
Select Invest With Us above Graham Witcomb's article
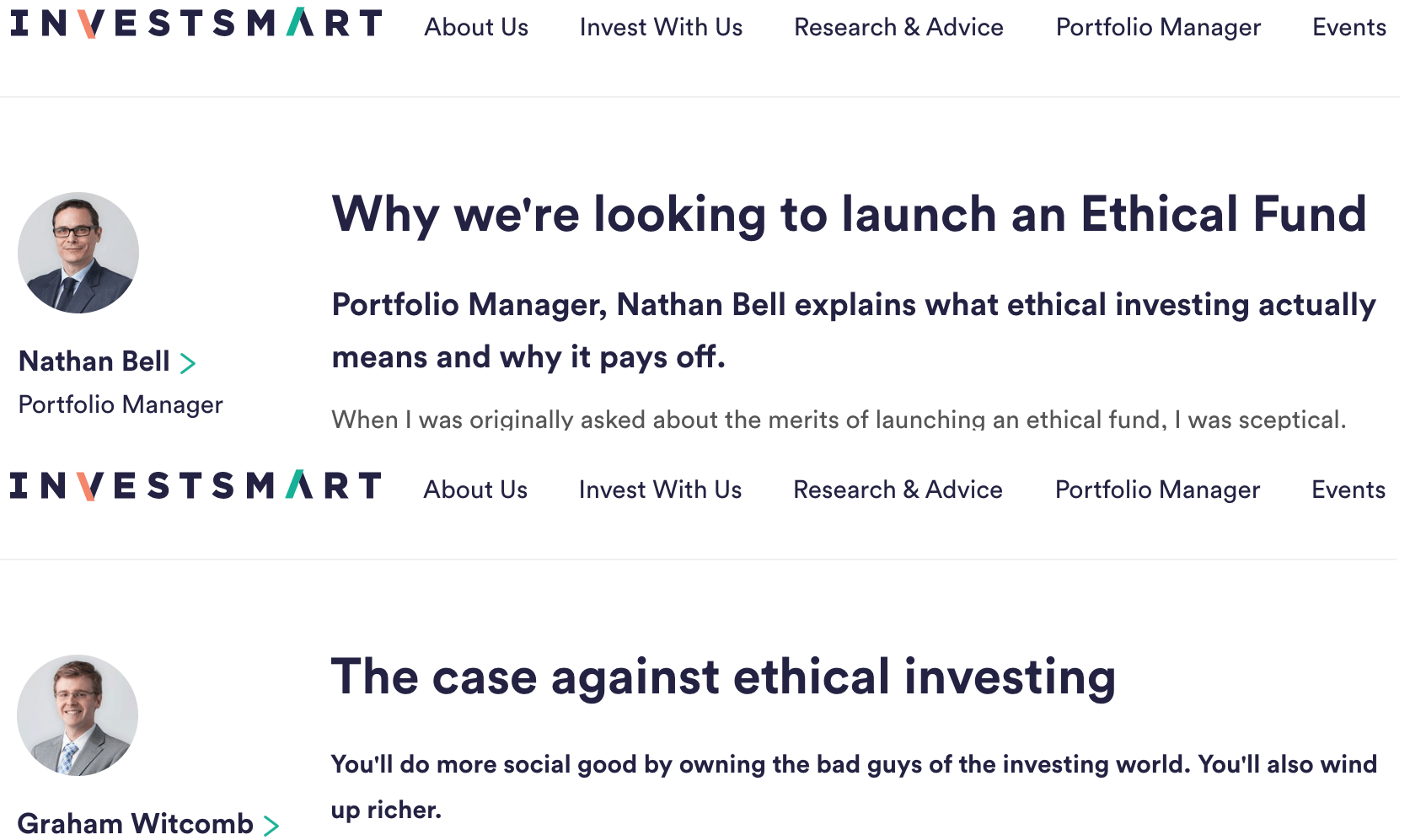click(x=660, y=490)
